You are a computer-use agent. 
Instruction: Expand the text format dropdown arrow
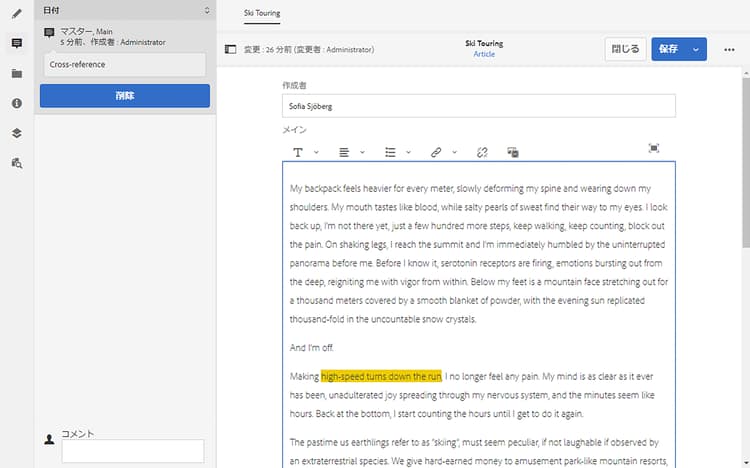coord(316,152)
